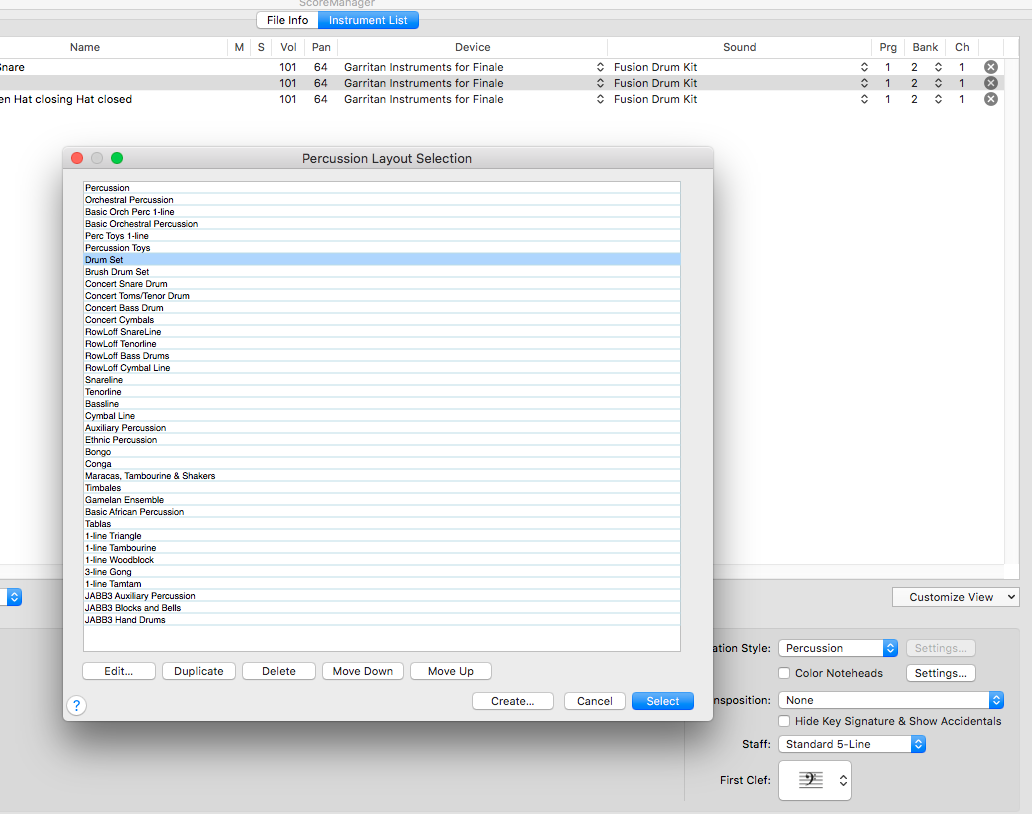Open the Customize View menu
This screenshot has width=1032, height=814.
coord(955,597)
